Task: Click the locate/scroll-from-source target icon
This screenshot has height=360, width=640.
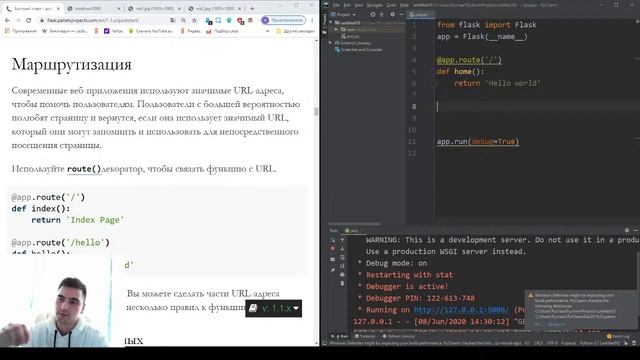Action: (x=373, y=15)
